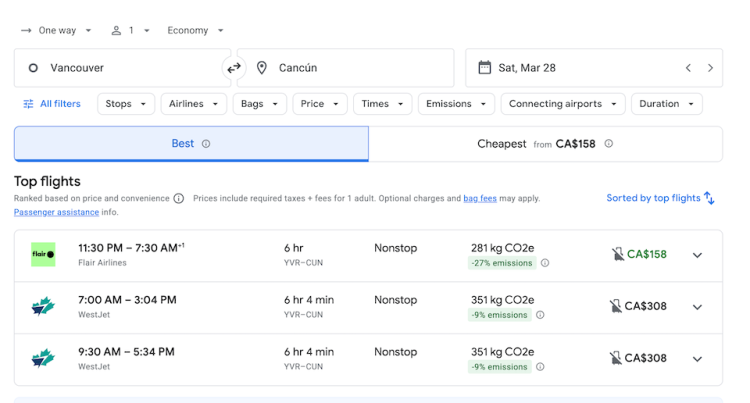Switch to the Cheapest tab
This screenshot has width=750, height=403.
click(545, 144)
